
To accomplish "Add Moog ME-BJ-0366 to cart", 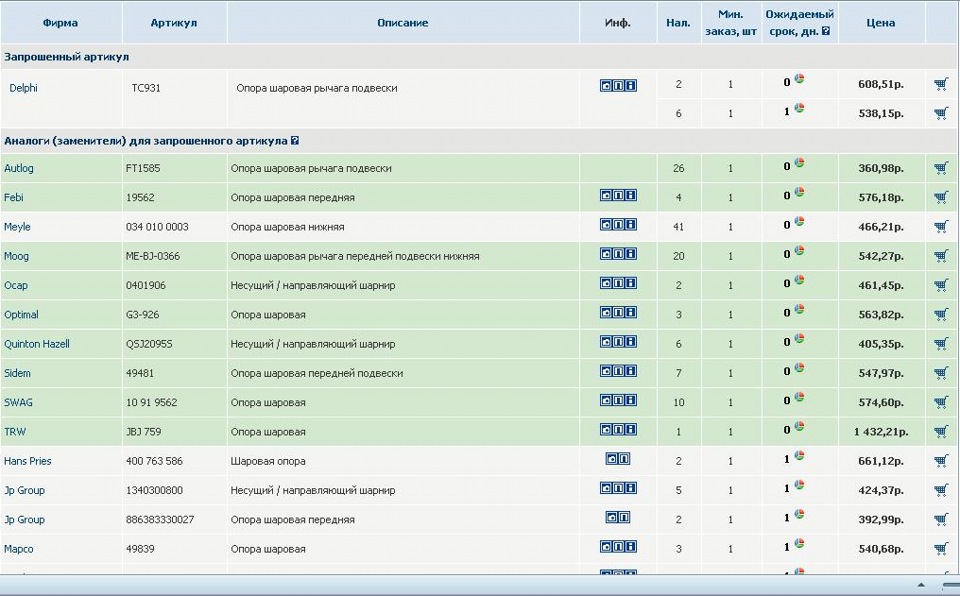I will click(x=941, y=256).
